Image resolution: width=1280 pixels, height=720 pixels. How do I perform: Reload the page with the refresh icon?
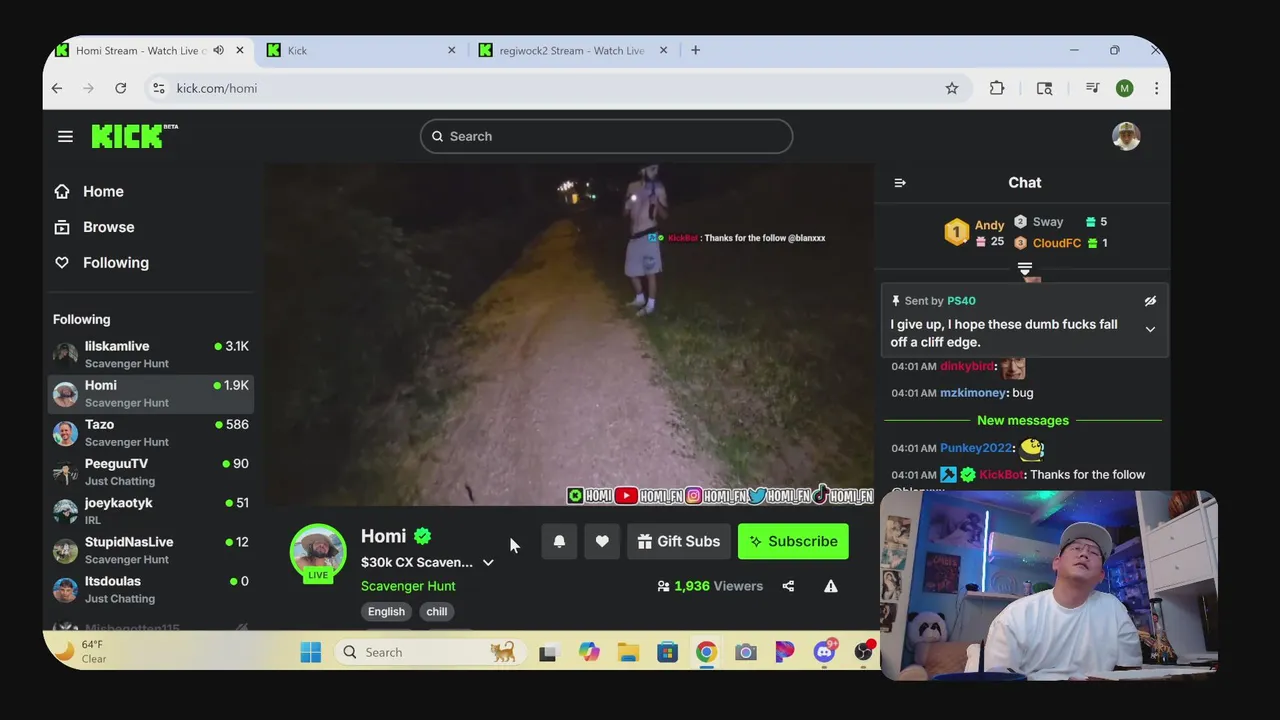click(x=121, y=88)
